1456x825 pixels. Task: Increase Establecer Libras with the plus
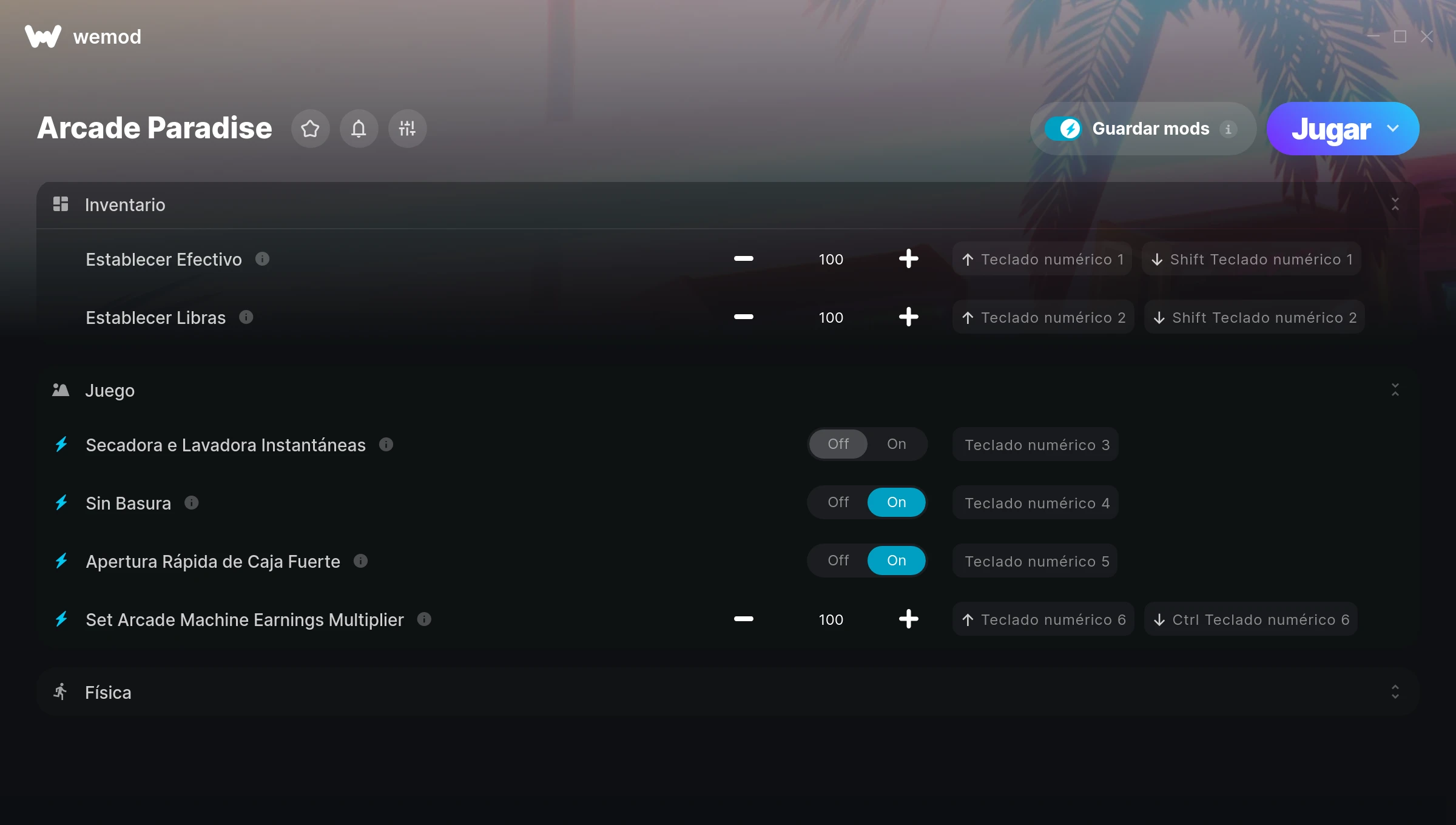tap(908, 317)
